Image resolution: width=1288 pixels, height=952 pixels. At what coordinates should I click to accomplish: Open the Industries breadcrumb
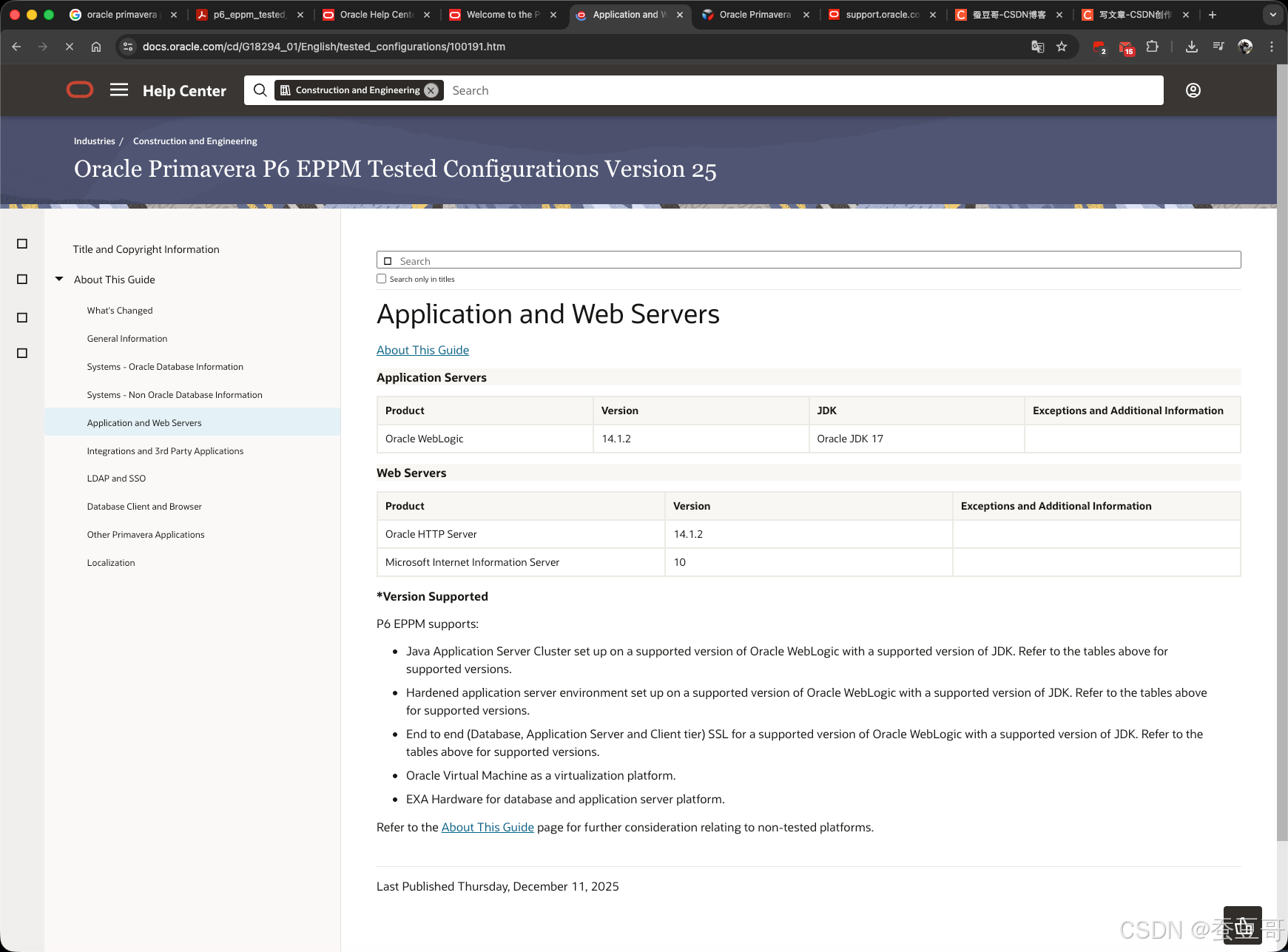pyautogui.click(x=94, y=141)
